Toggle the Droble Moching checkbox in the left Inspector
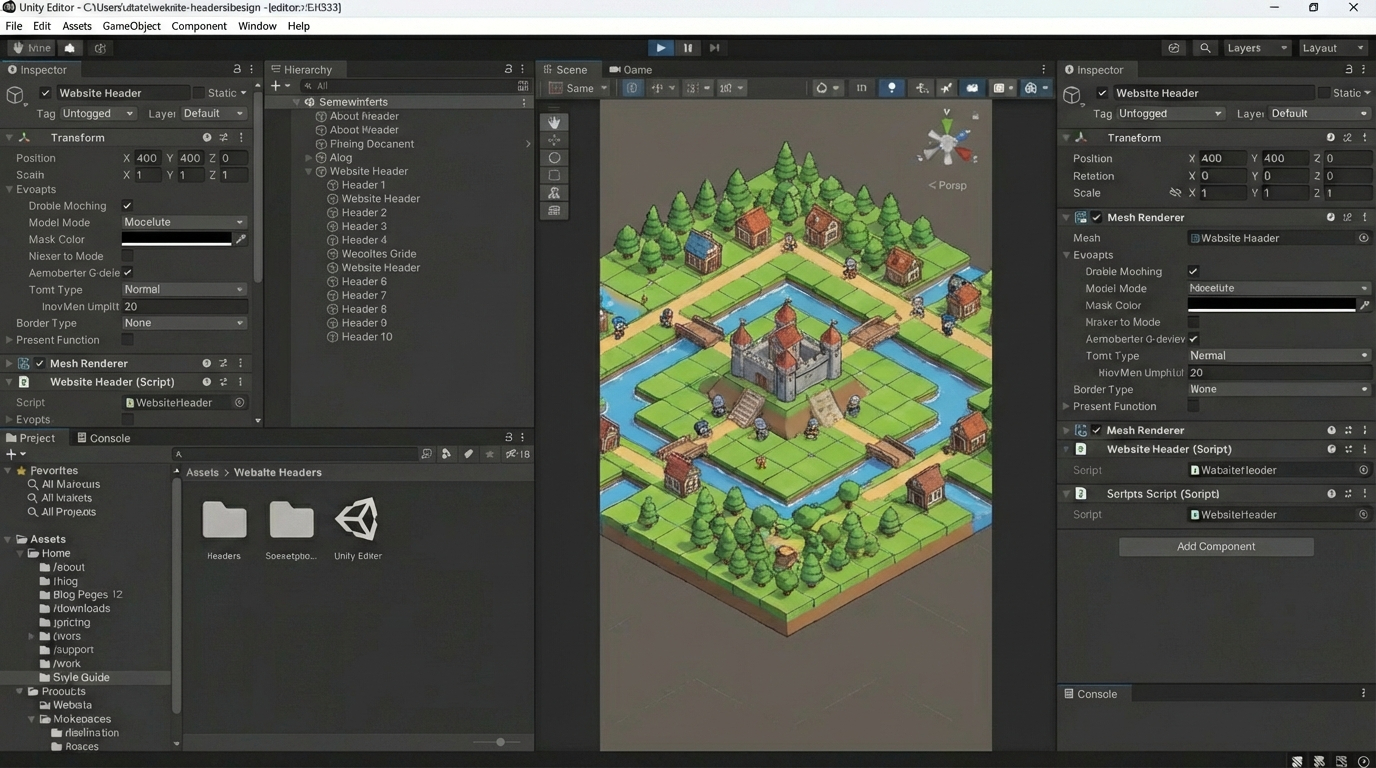Viewport: 1376px width, 768px height. [127, 206]
